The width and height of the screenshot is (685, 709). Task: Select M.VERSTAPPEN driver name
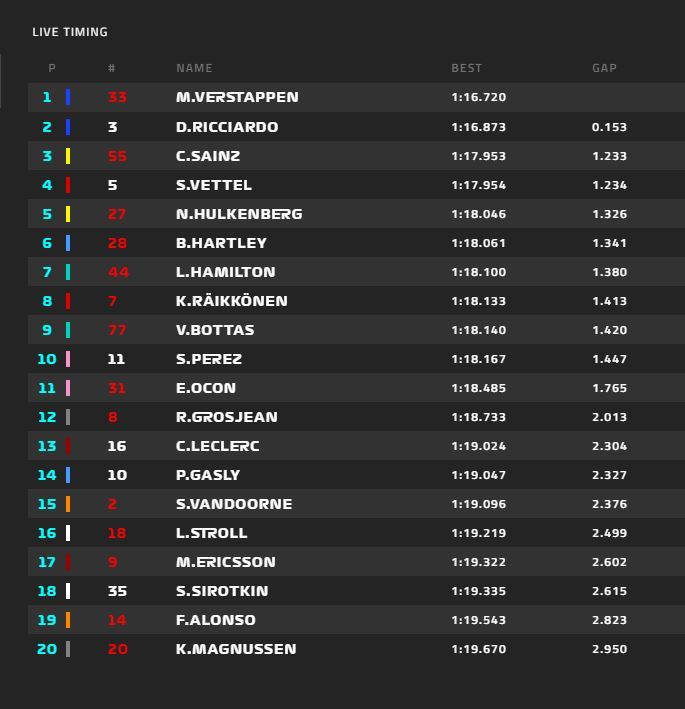(237, 97)
